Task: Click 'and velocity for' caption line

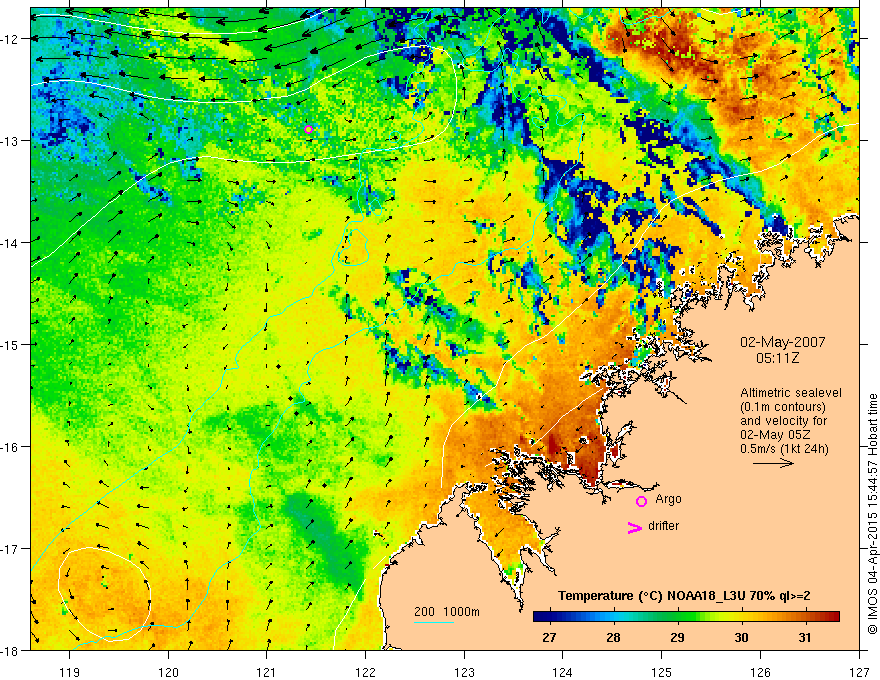Action: (x=783, y=421)
